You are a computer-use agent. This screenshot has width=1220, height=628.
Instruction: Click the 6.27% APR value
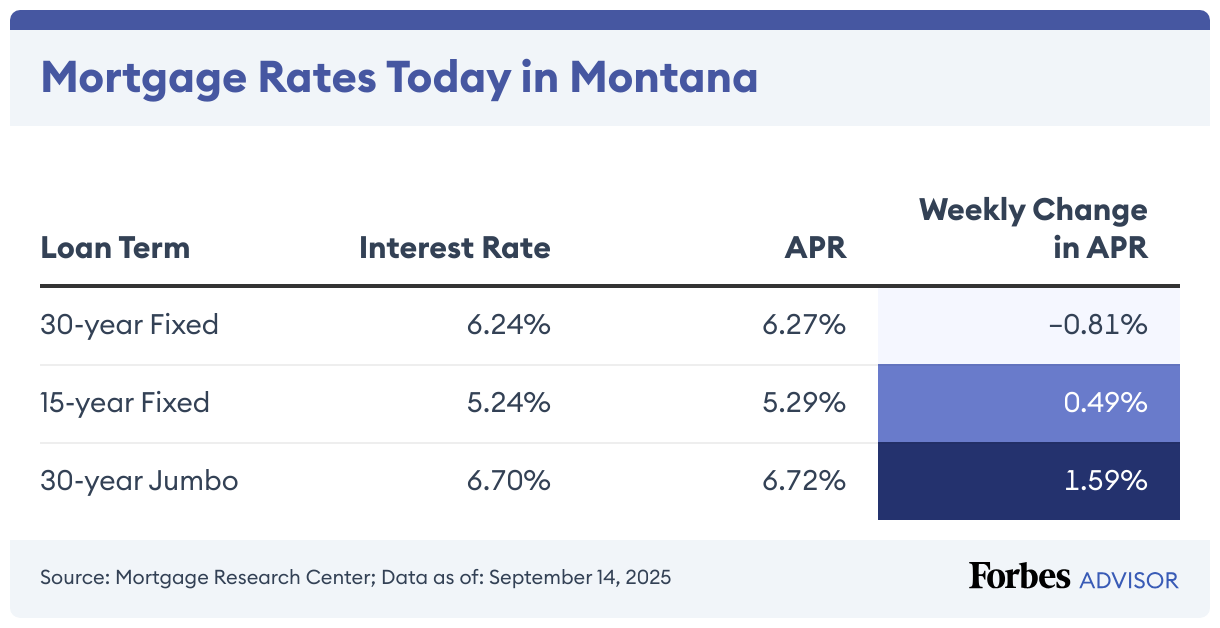[x=805, y=325]
